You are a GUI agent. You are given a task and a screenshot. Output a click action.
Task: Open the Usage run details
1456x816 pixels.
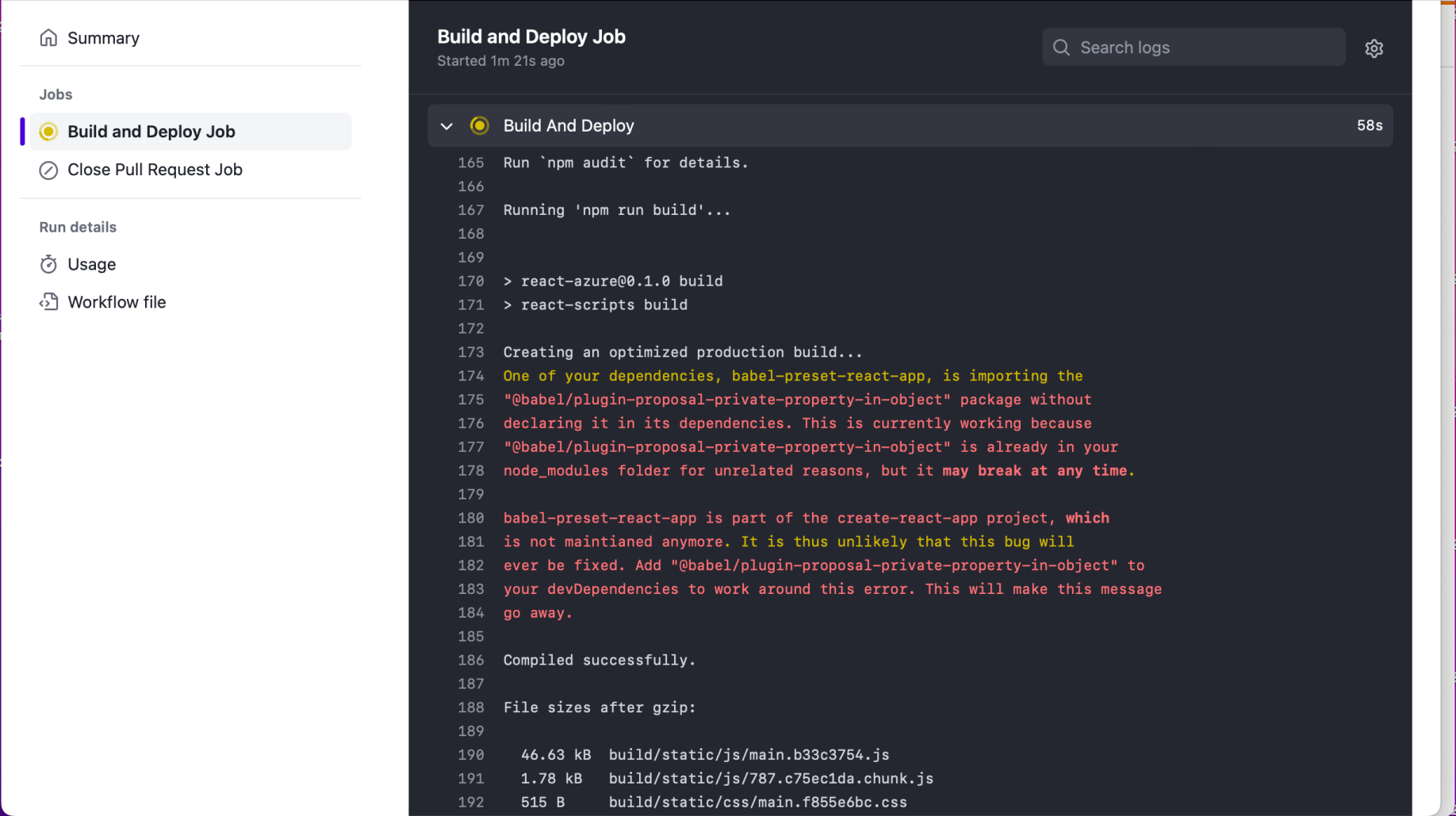point(91,264)
